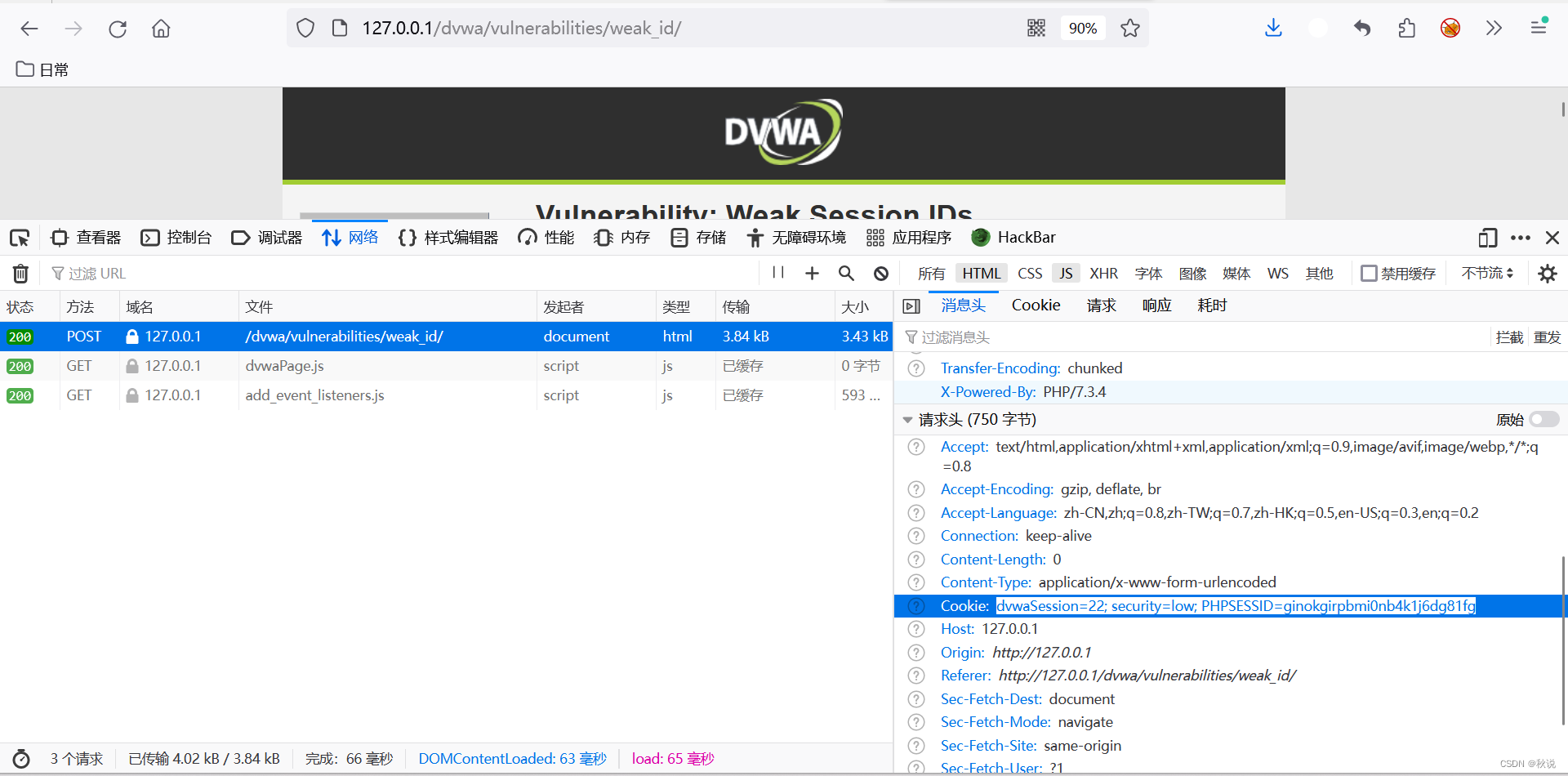Click the 过滤消息头 filter field
Image resolution: width=1568 pixels, height=776 pixels.
point(1192,337)
